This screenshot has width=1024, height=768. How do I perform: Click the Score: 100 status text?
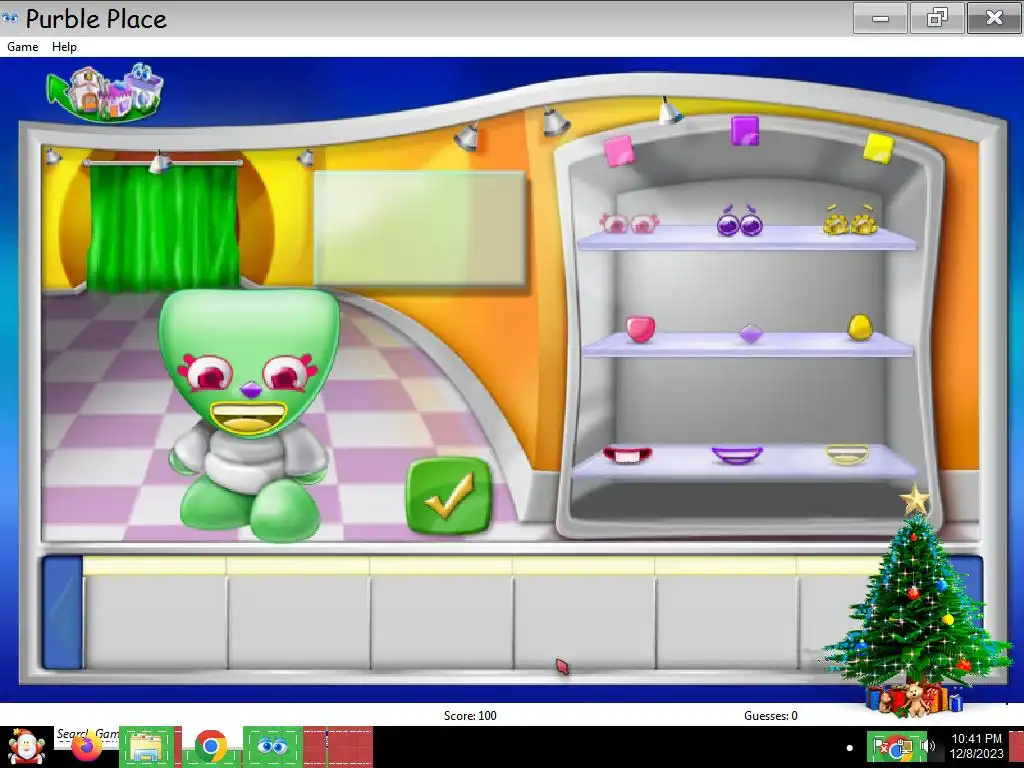470,716
